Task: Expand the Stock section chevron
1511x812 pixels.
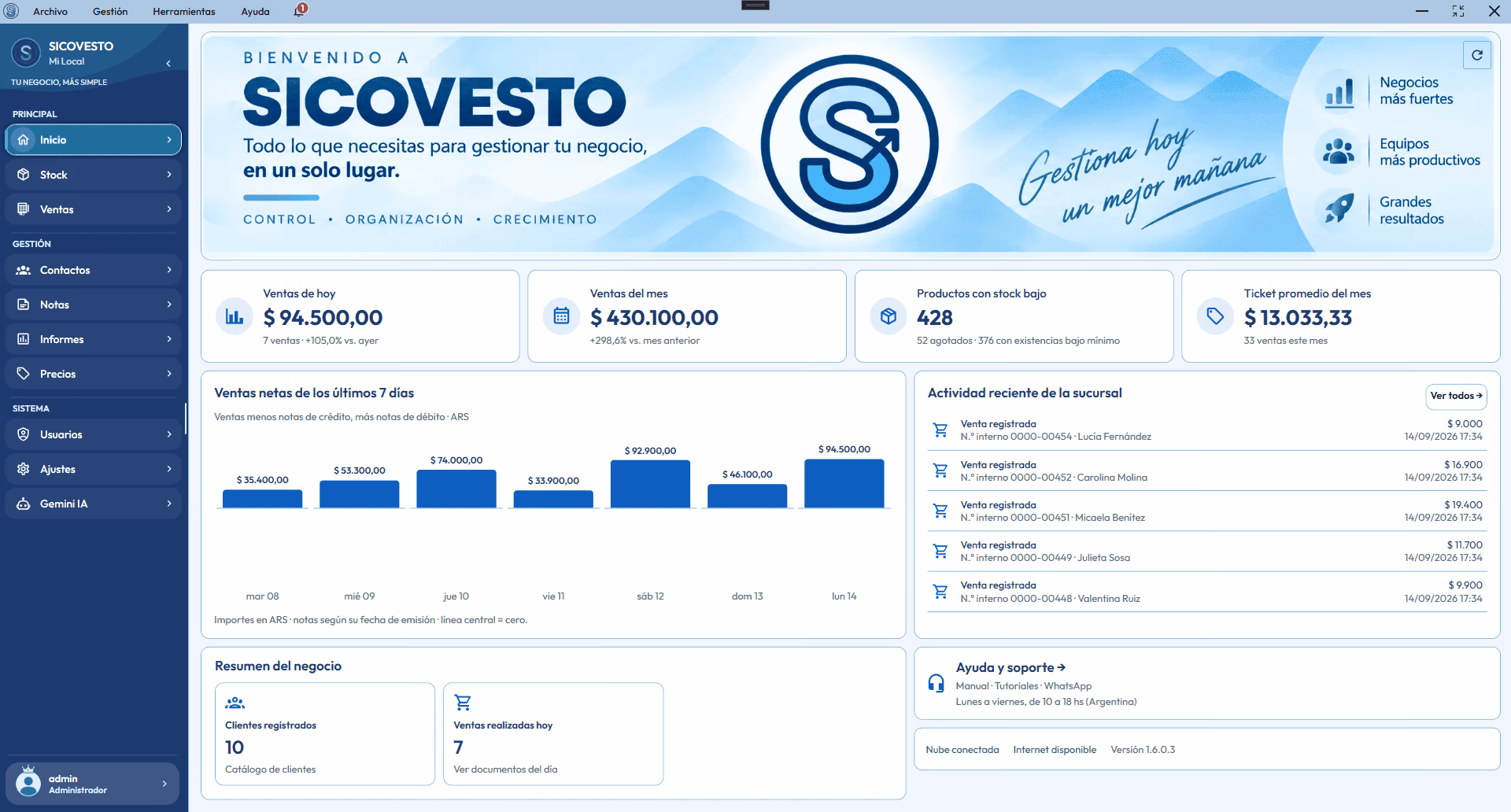Action: click(x=169, y=175)
